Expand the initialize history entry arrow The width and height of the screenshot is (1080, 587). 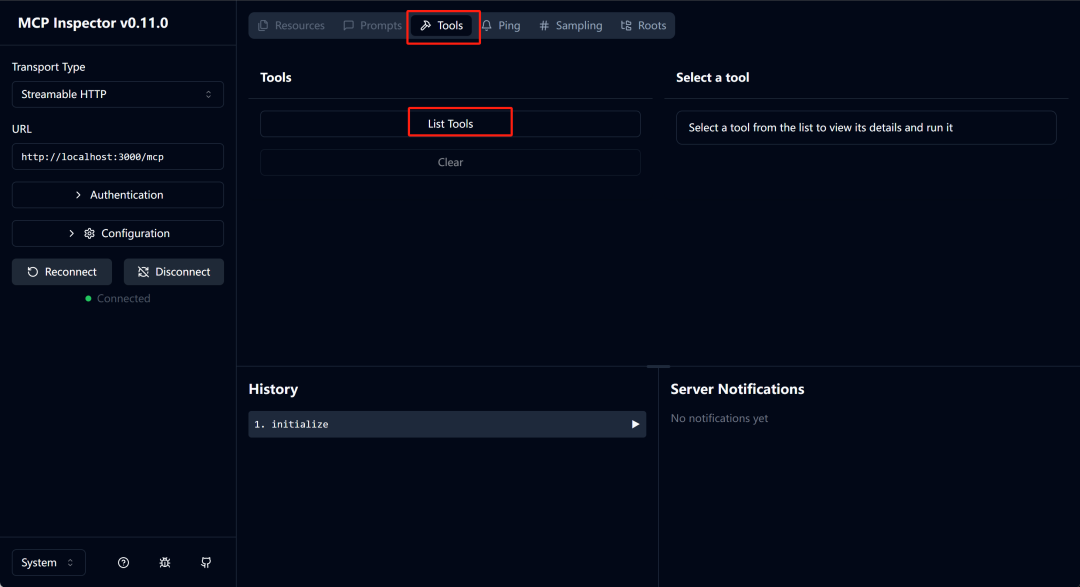point(635,424)
